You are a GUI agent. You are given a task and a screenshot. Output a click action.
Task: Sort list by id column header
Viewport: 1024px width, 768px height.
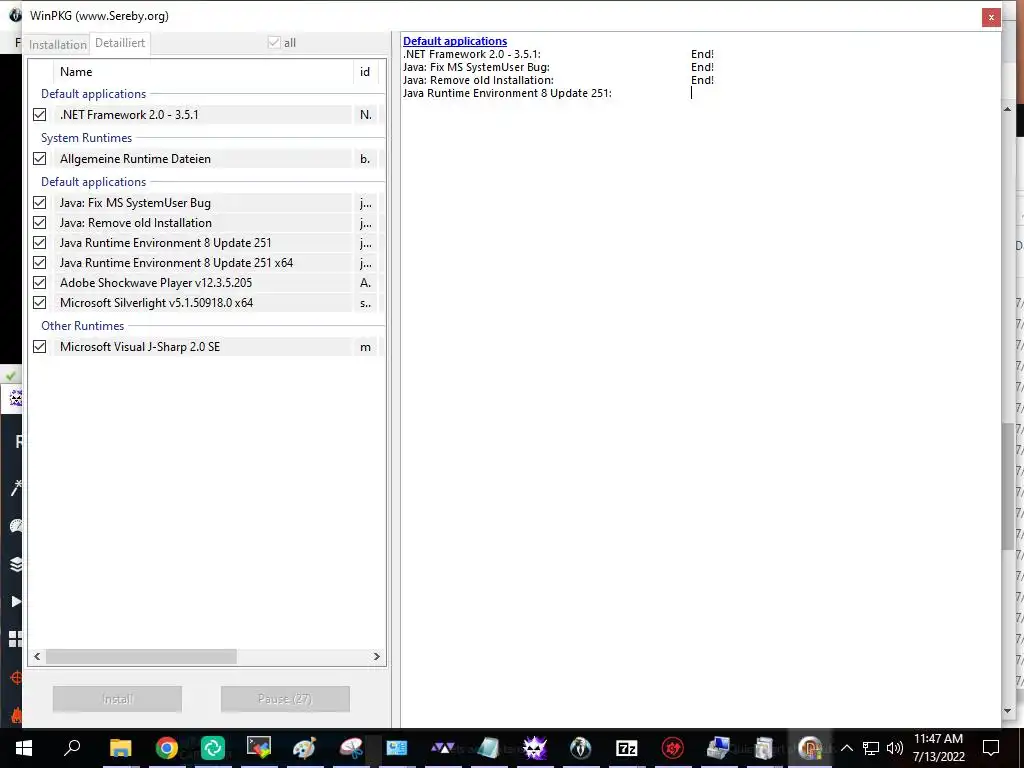(x=365, y=72)
